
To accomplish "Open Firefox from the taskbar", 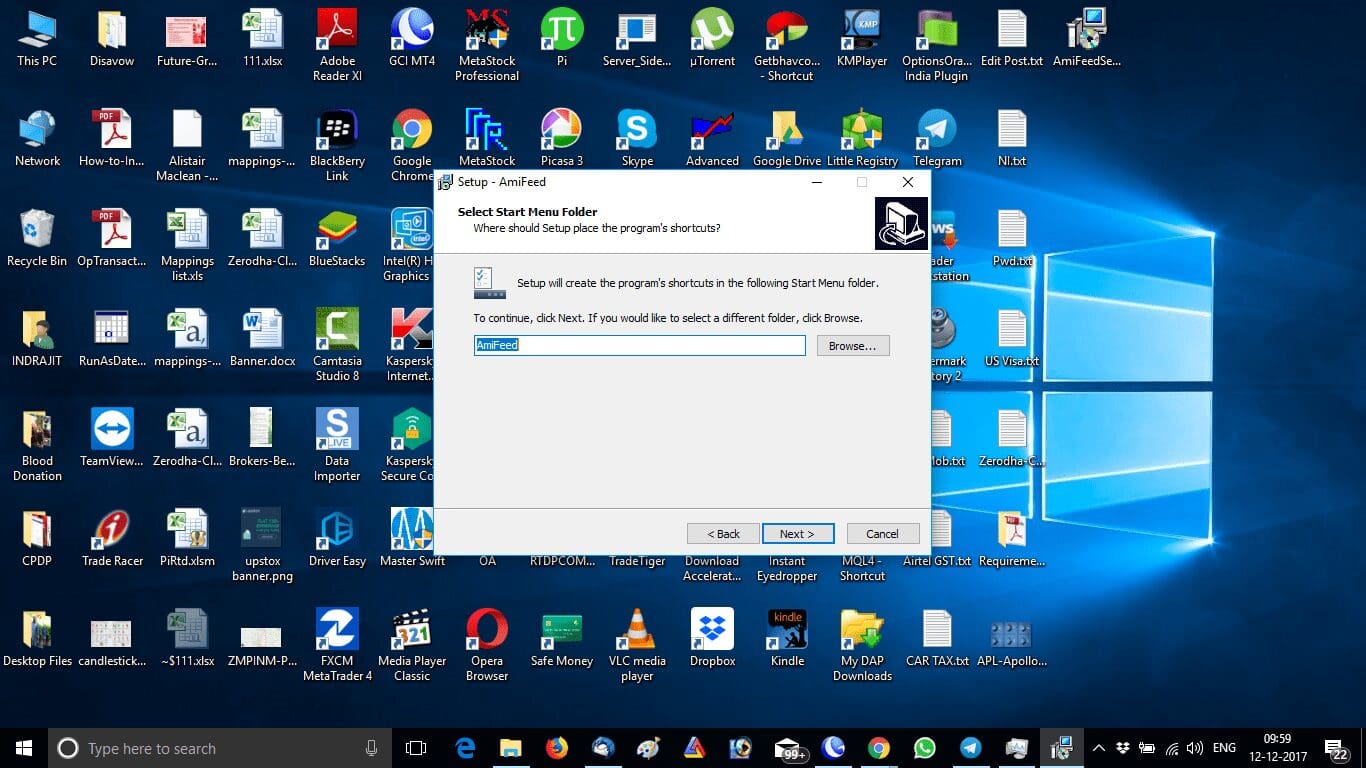I will pyautogui.click(x=556, y=748).
